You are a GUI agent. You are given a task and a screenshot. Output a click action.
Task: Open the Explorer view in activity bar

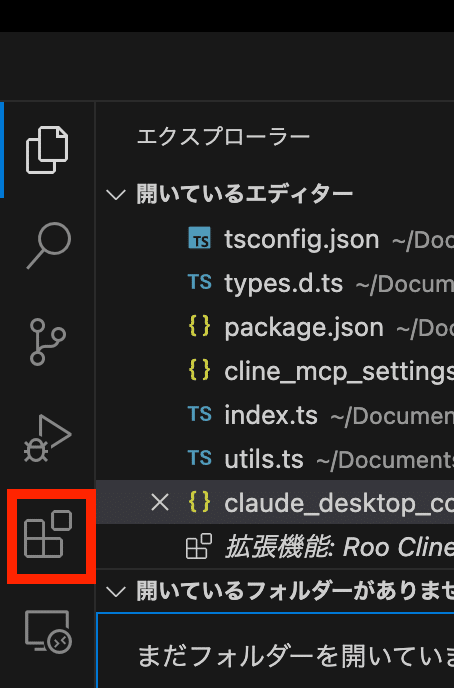pyautogui.click(x=47, y=150)
